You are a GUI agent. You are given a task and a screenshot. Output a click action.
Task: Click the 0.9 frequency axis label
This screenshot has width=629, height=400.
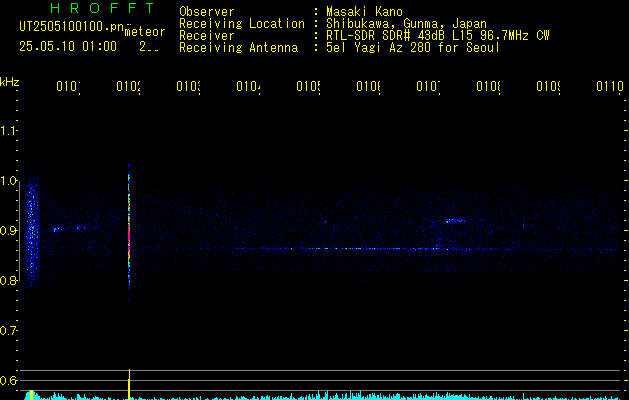pos(8,231)
